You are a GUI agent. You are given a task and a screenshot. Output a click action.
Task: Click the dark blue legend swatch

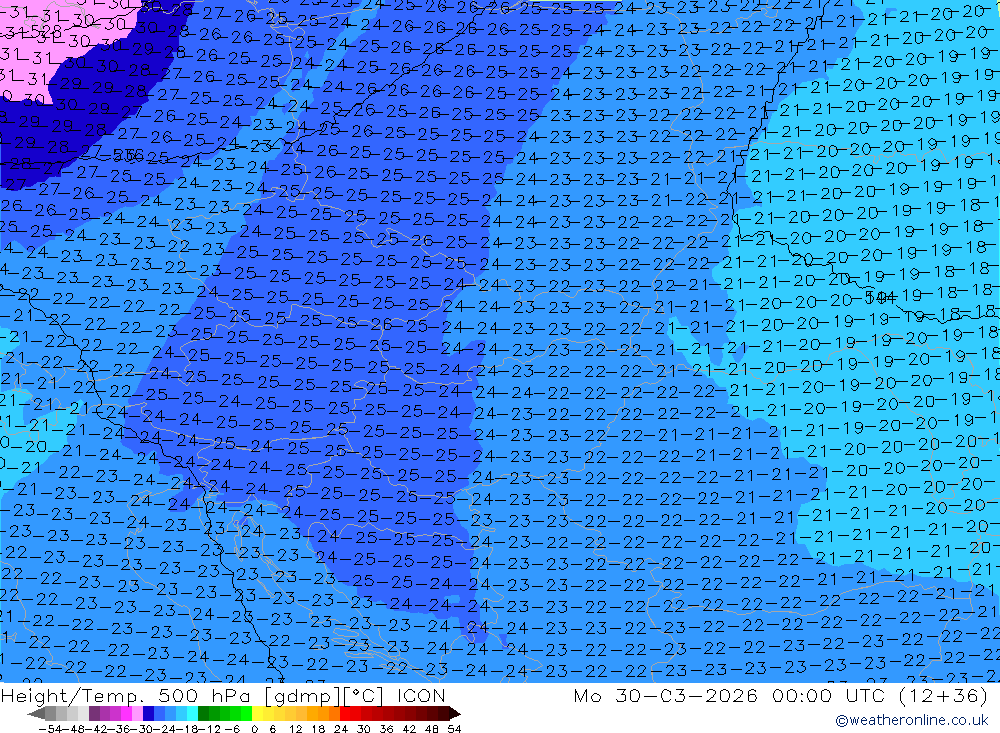point(148,713)
